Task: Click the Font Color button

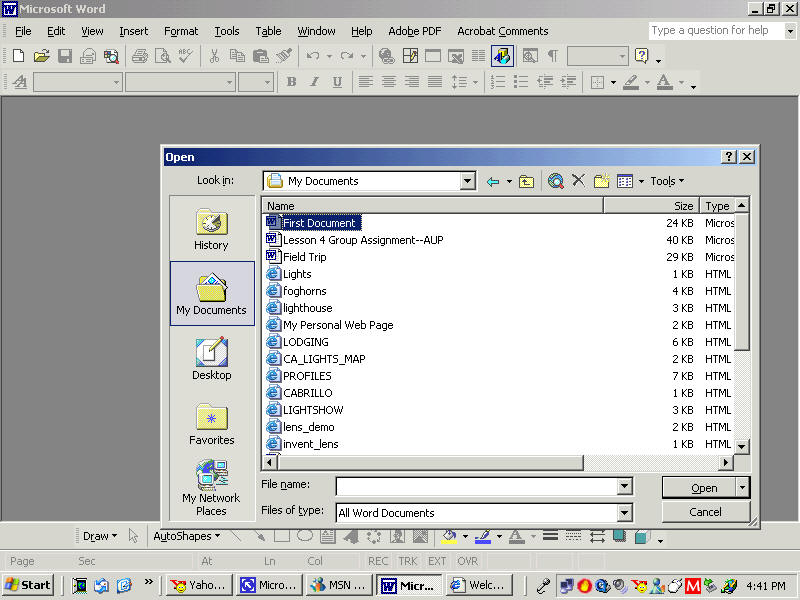Action: tap(664, 82)
